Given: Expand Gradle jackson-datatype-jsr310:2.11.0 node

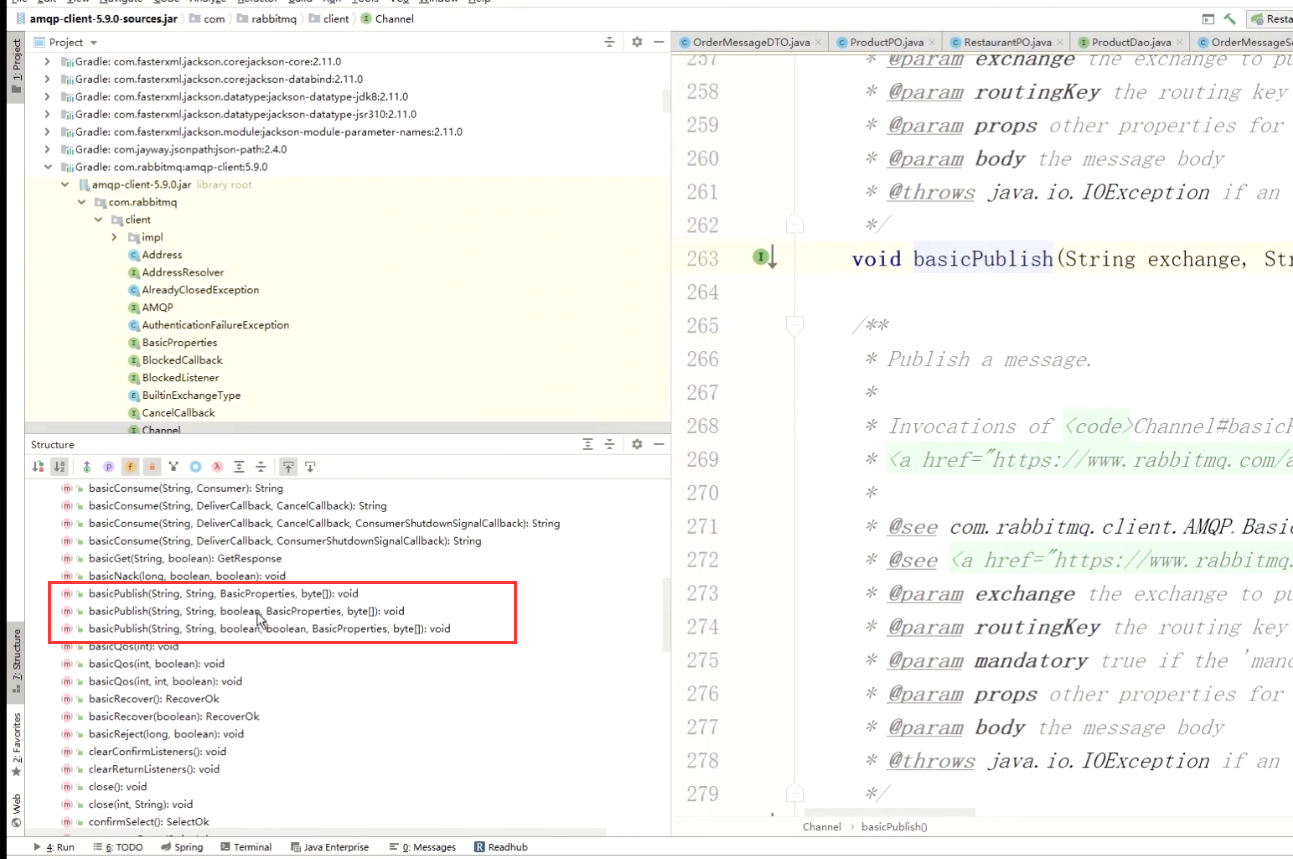Looking at the screenshot, I should (47, 114).
